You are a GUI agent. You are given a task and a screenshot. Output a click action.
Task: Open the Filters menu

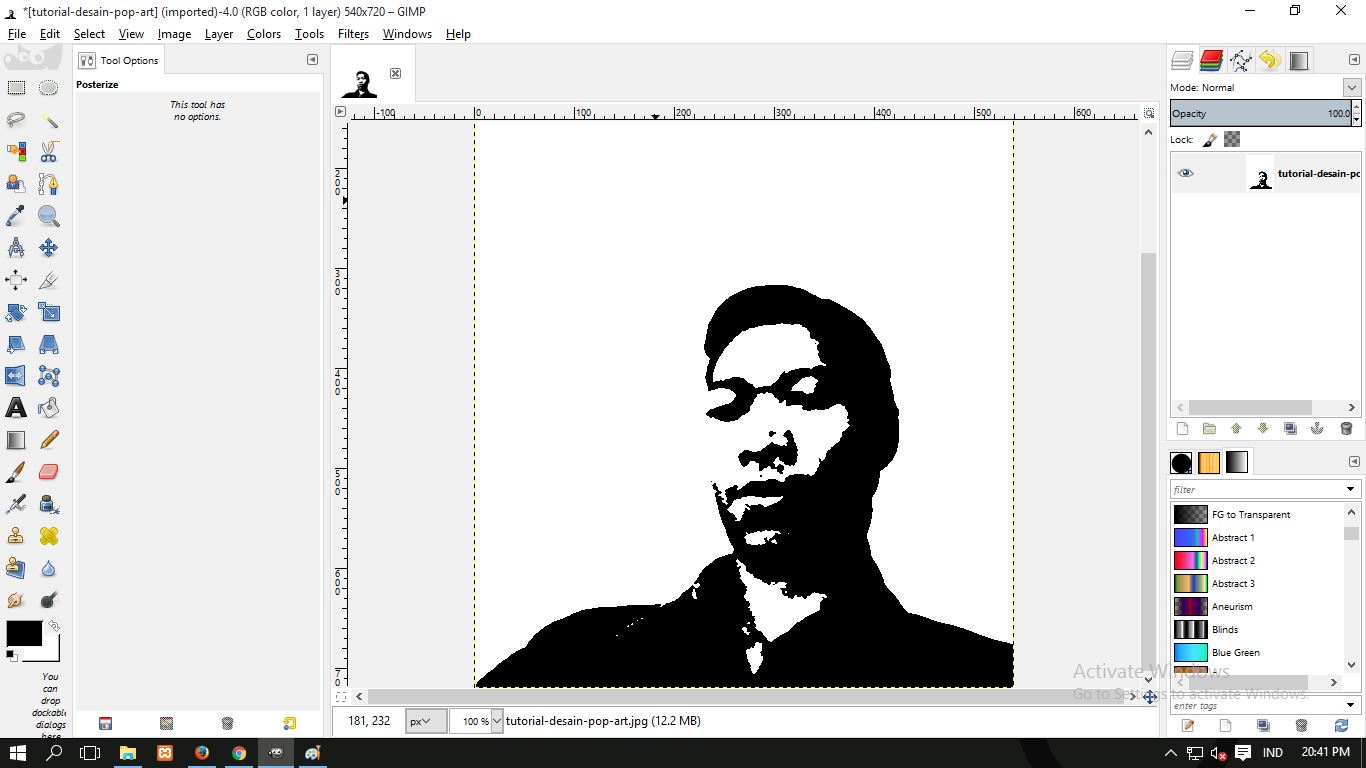pos(353,33)
